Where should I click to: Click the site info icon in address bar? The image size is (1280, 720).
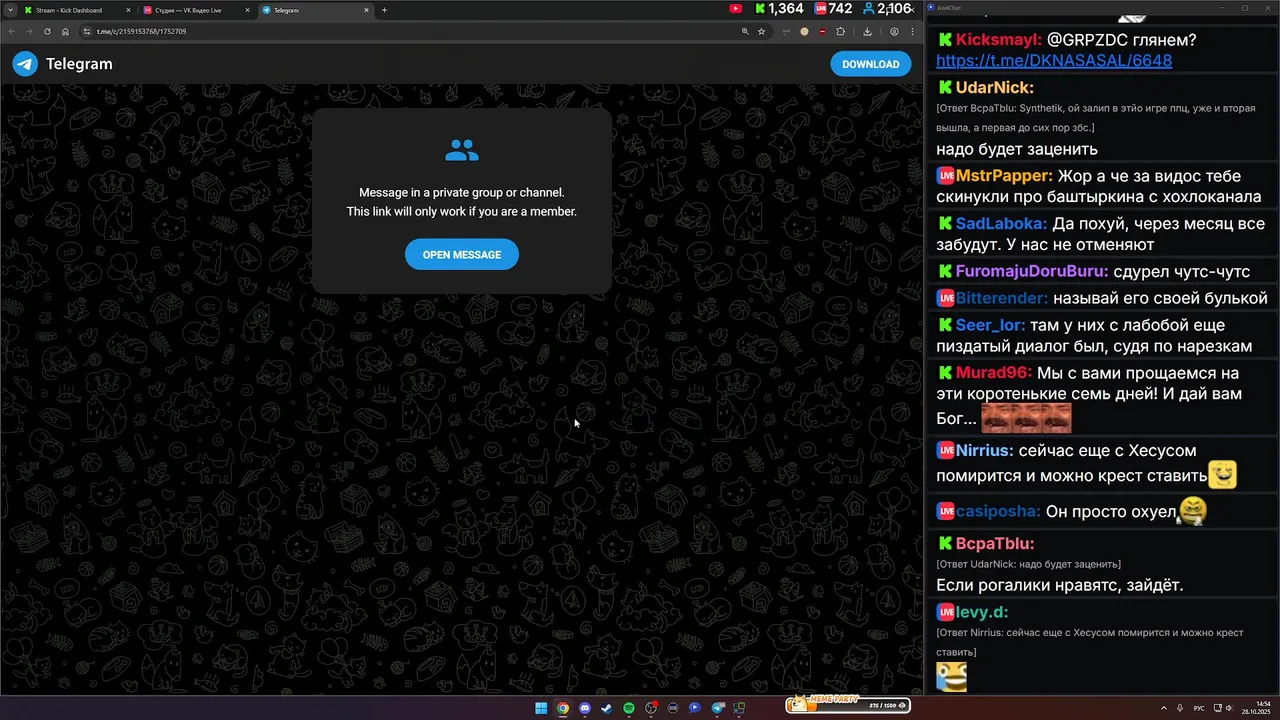pos(87,31)
